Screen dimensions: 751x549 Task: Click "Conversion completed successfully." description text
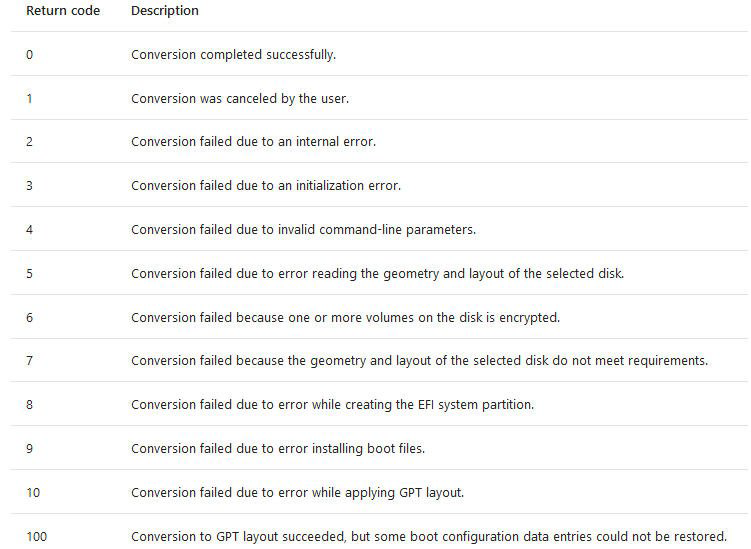[233, 55]
